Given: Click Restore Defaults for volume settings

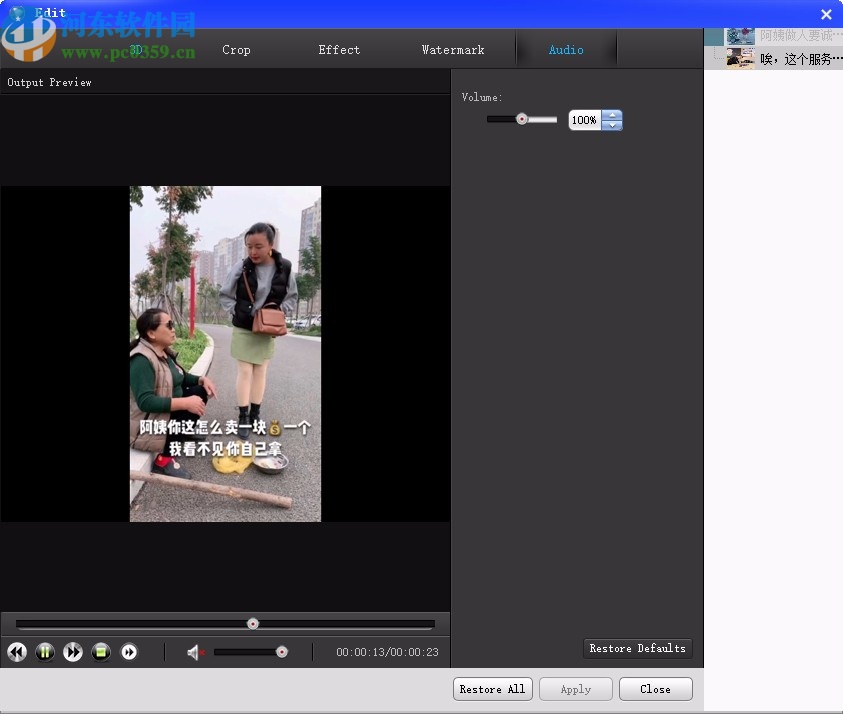Looking at the screenshot, I should click(x=637, y=648).
